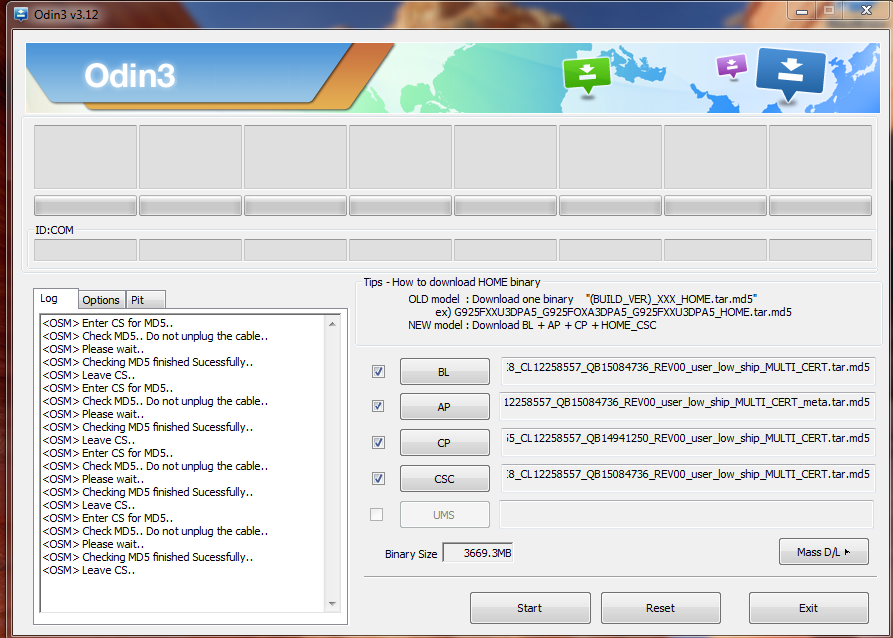Click the purple download icon in banner
893x638 pixels.
click(732, 67)
